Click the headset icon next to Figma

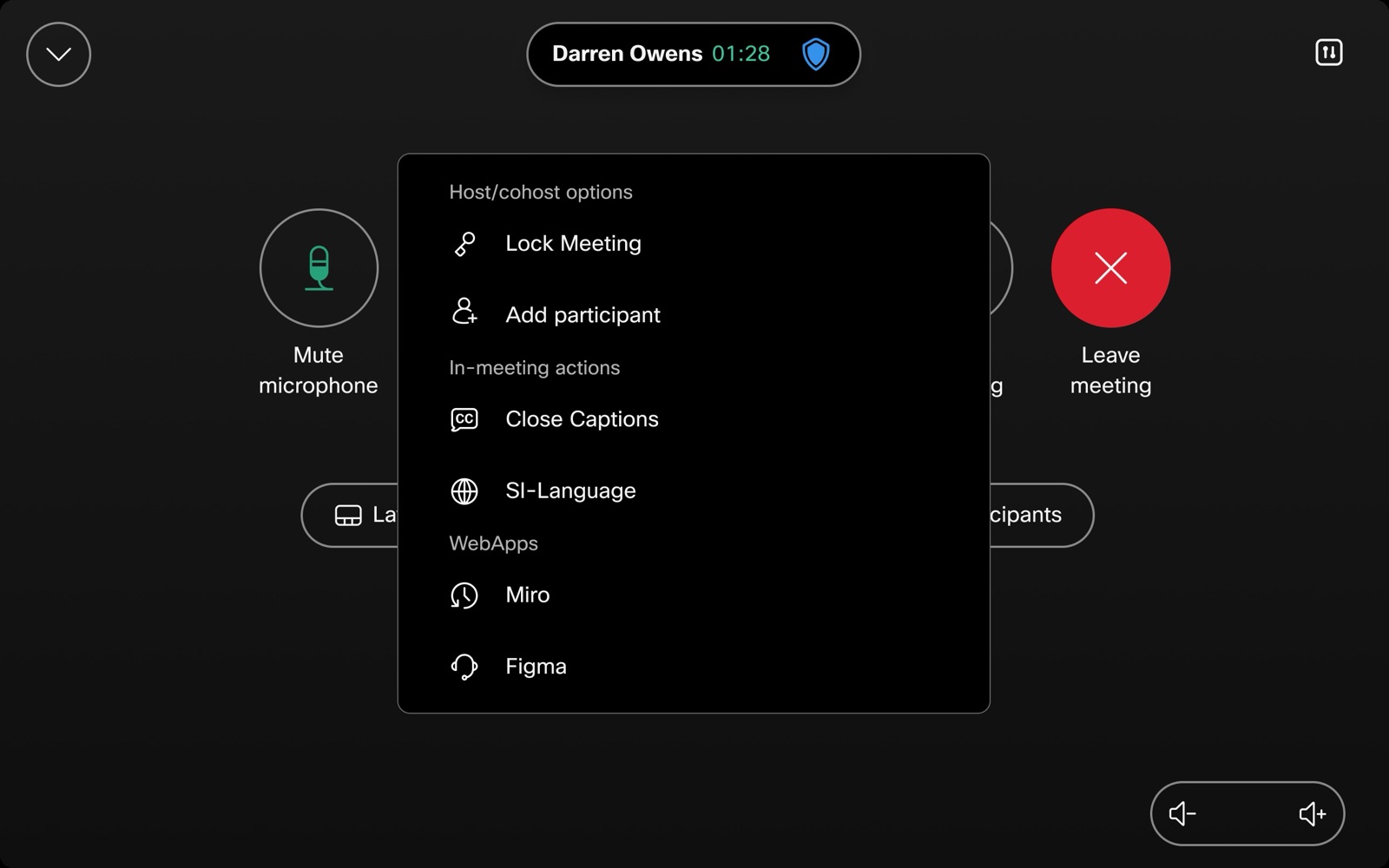(x=464, y=667)
